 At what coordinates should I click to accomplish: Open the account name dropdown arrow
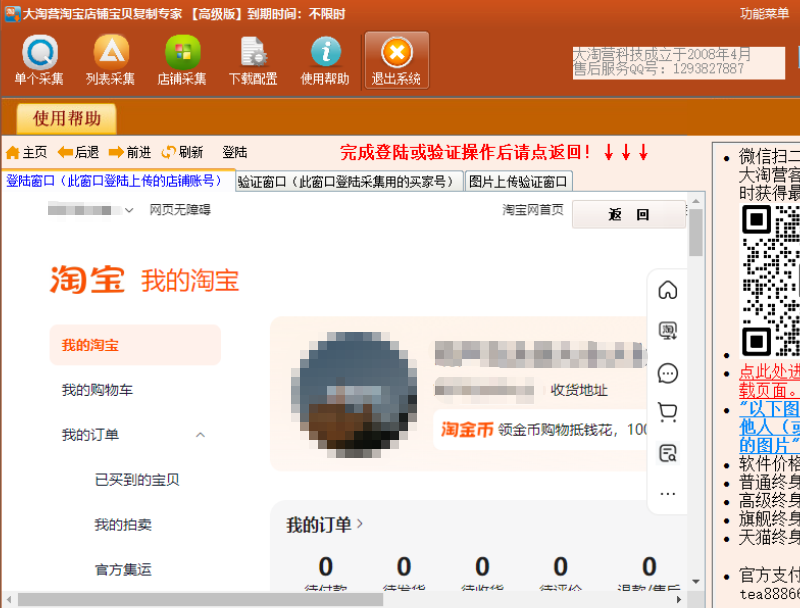(129, 211)
